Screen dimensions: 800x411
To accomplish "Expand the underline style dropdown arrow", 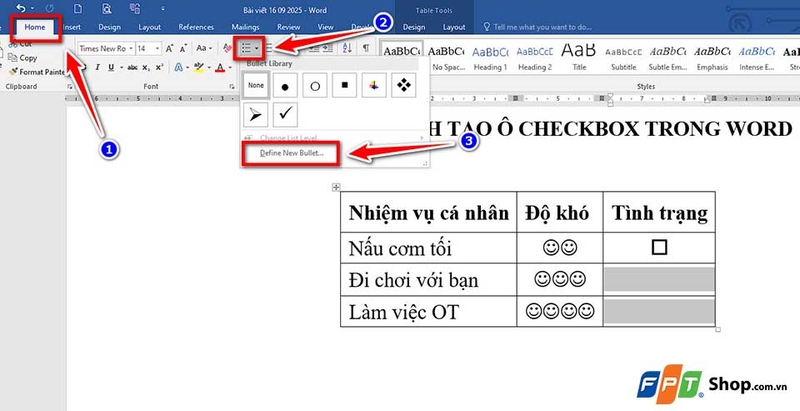I will click(119, 67).
